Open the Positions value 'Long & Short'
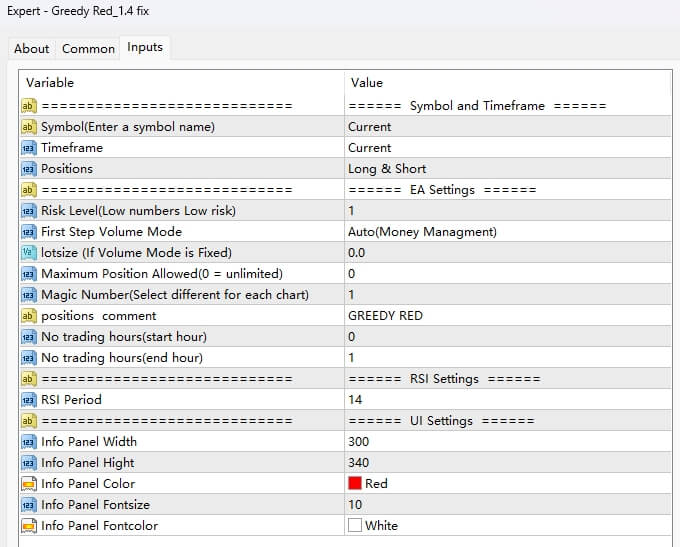This screenshot has width=680, height=547. 508,169
